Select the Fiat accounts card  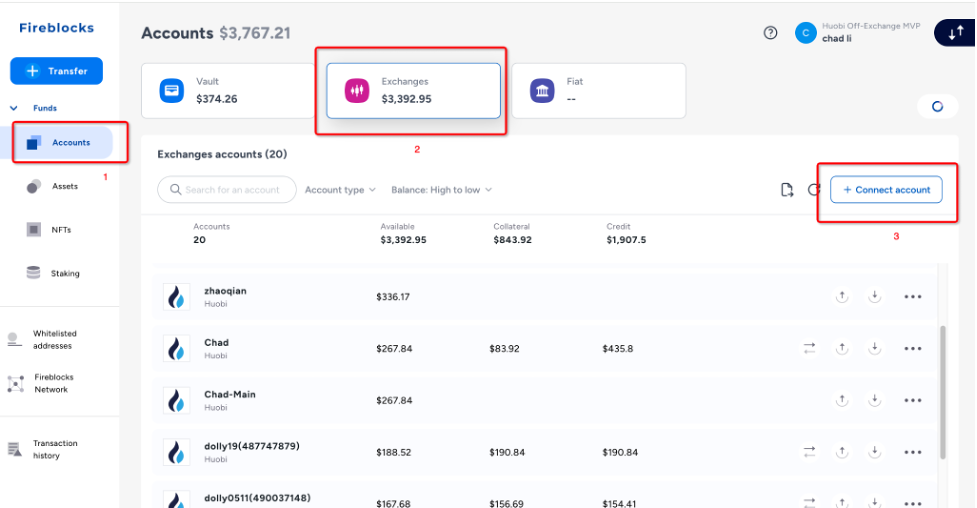coord(598,91)
